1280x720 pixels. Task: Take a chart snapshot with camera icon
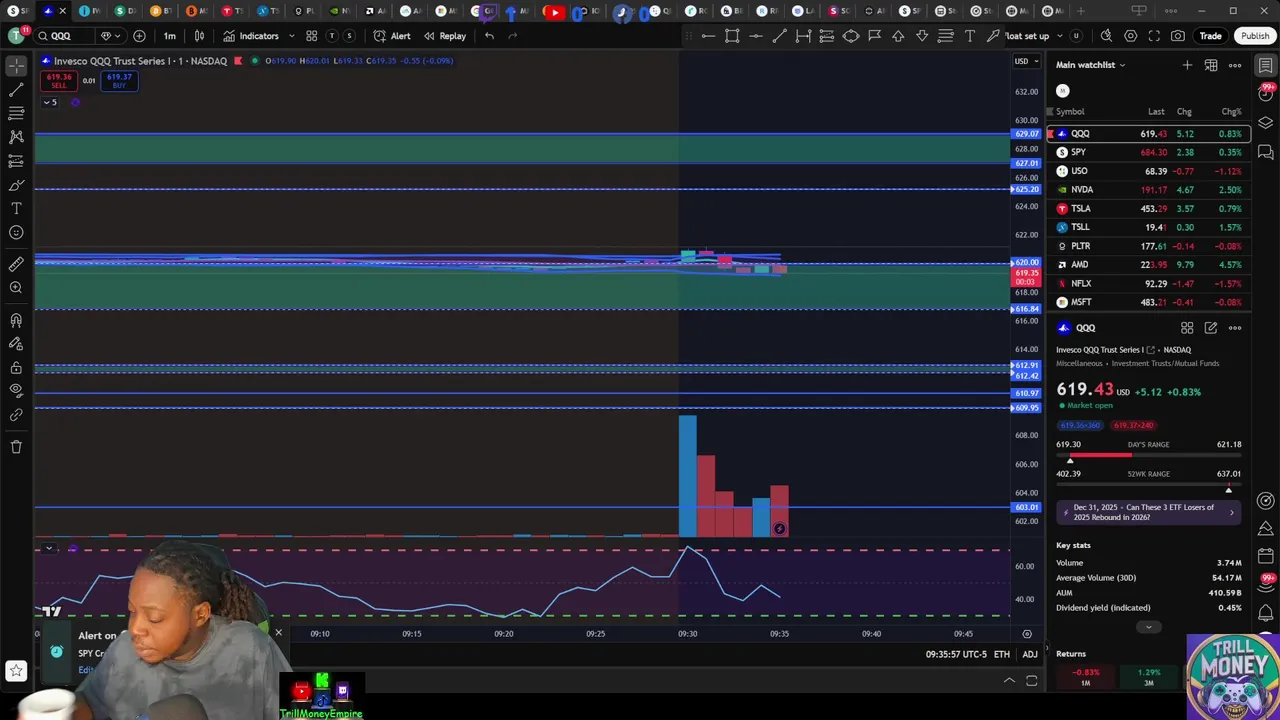[1178, 36]
